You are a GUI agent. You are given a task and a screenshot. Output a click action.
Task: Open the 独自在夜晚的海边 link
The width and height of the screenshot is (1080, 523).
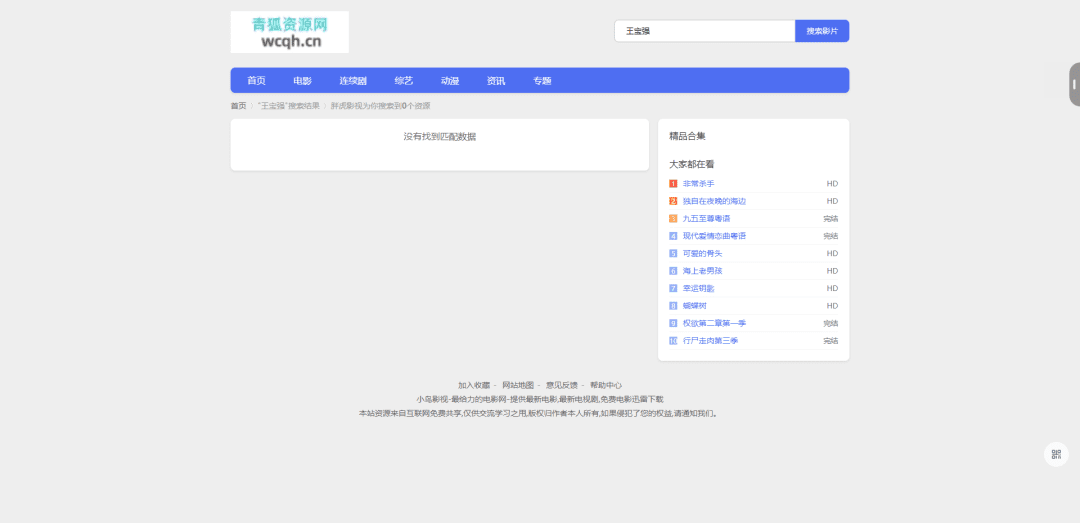tap(714, 201)
